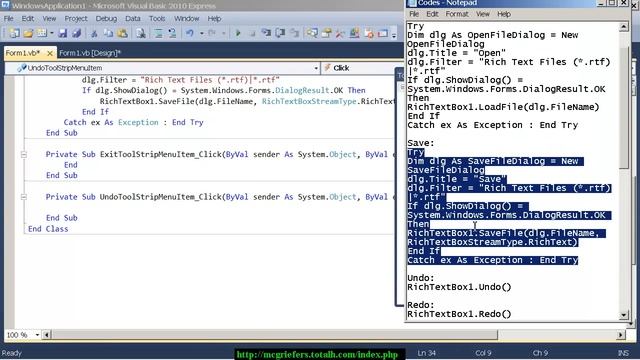The image size is (640, 360).
Task: Expand the Redo history dropdown arrow
Action: tap(223, 33)
